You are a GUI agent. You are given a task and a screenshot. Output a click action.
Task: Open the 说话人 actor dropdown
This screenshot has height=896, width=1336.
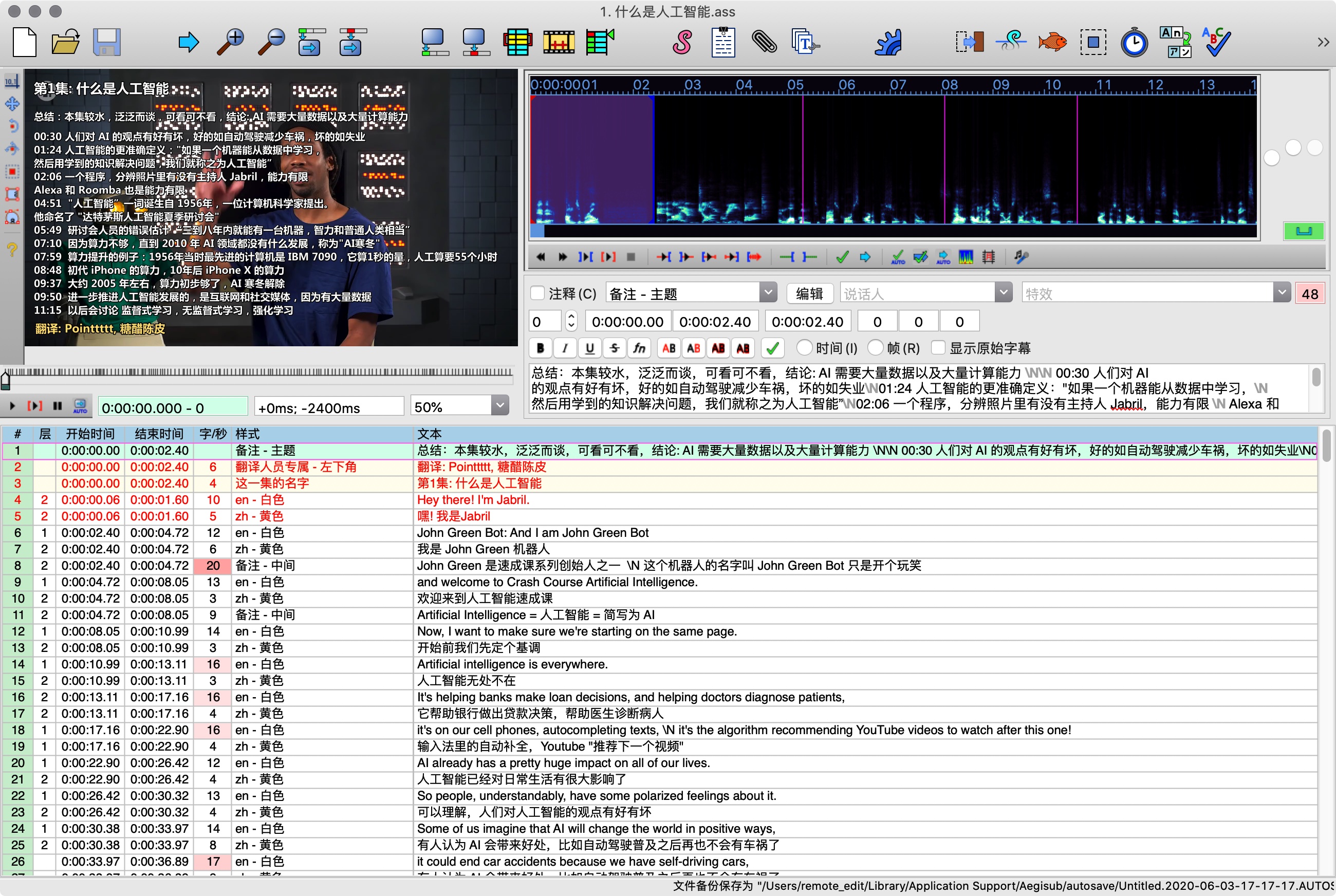pyautogui.click(x=1003, y=292)
